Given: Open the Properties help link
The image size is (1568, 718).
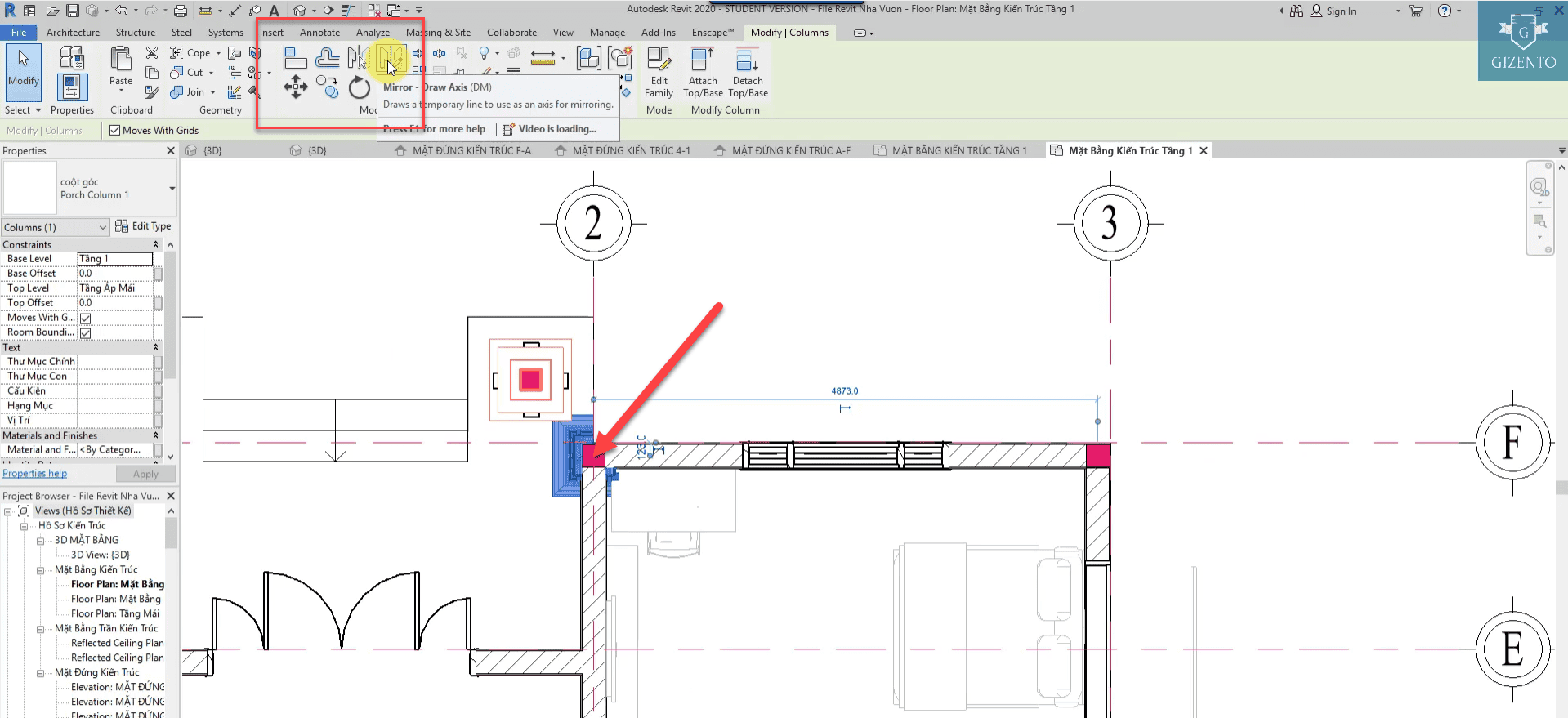Looking at the screenshot, I should click(35, 474).
